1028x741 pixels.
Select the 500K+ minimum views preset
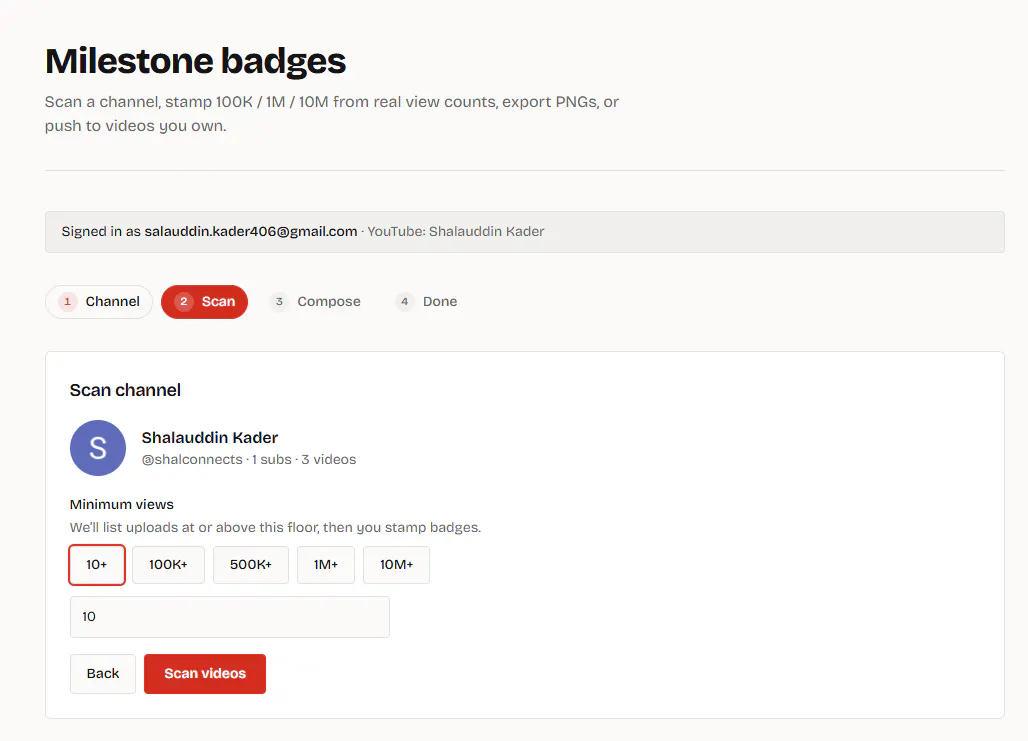pos(250,565)
